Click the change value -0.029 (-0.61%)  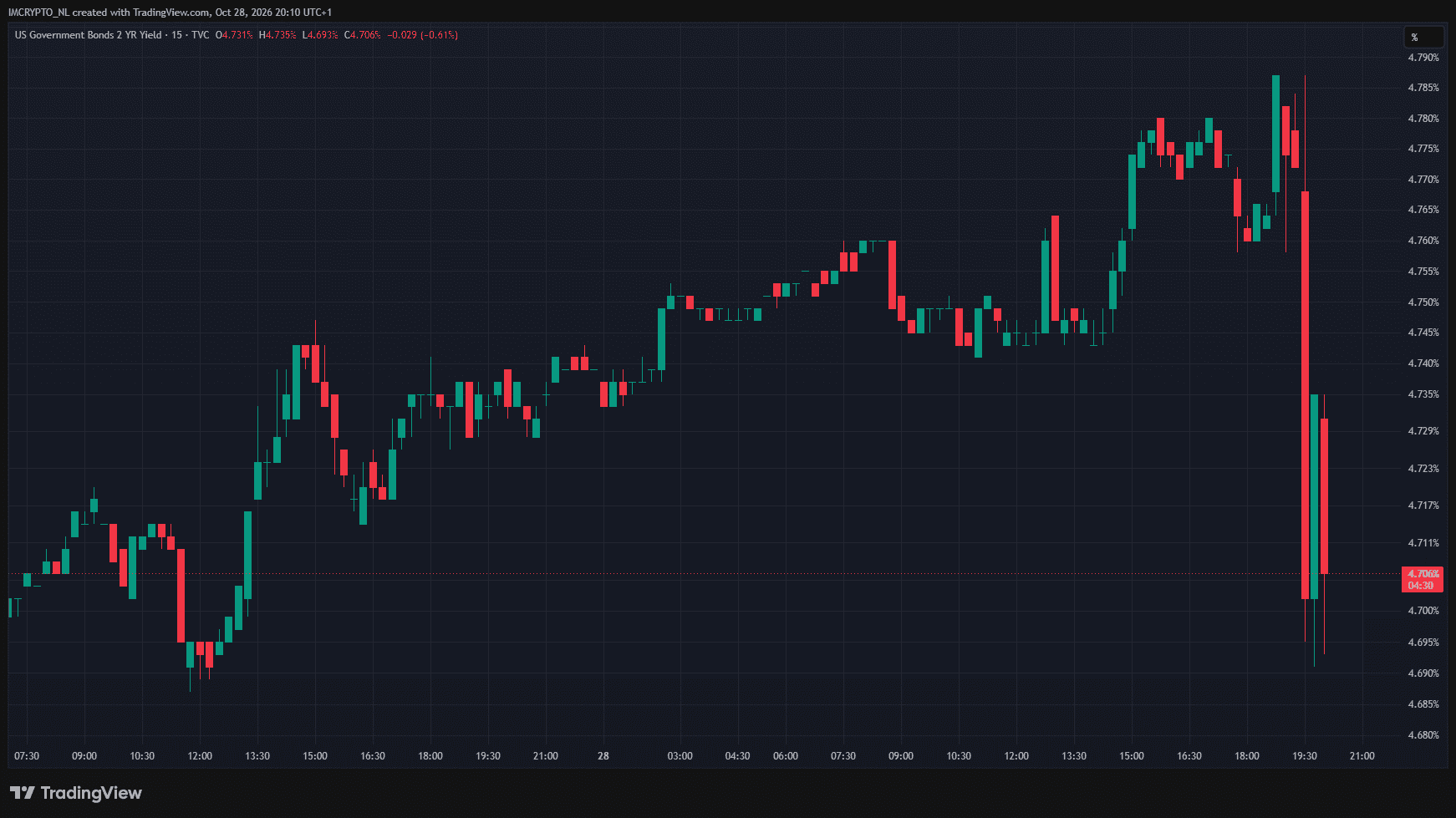click(x=422, y=35)
